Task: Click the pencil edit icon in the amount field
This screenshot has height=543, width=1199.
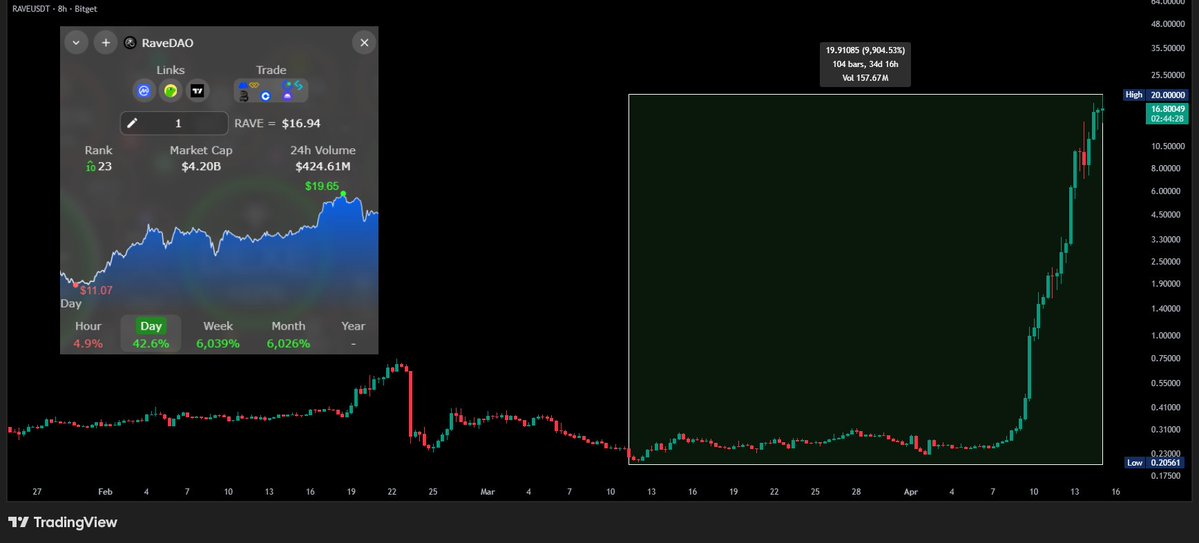Action: pos(132,123)
